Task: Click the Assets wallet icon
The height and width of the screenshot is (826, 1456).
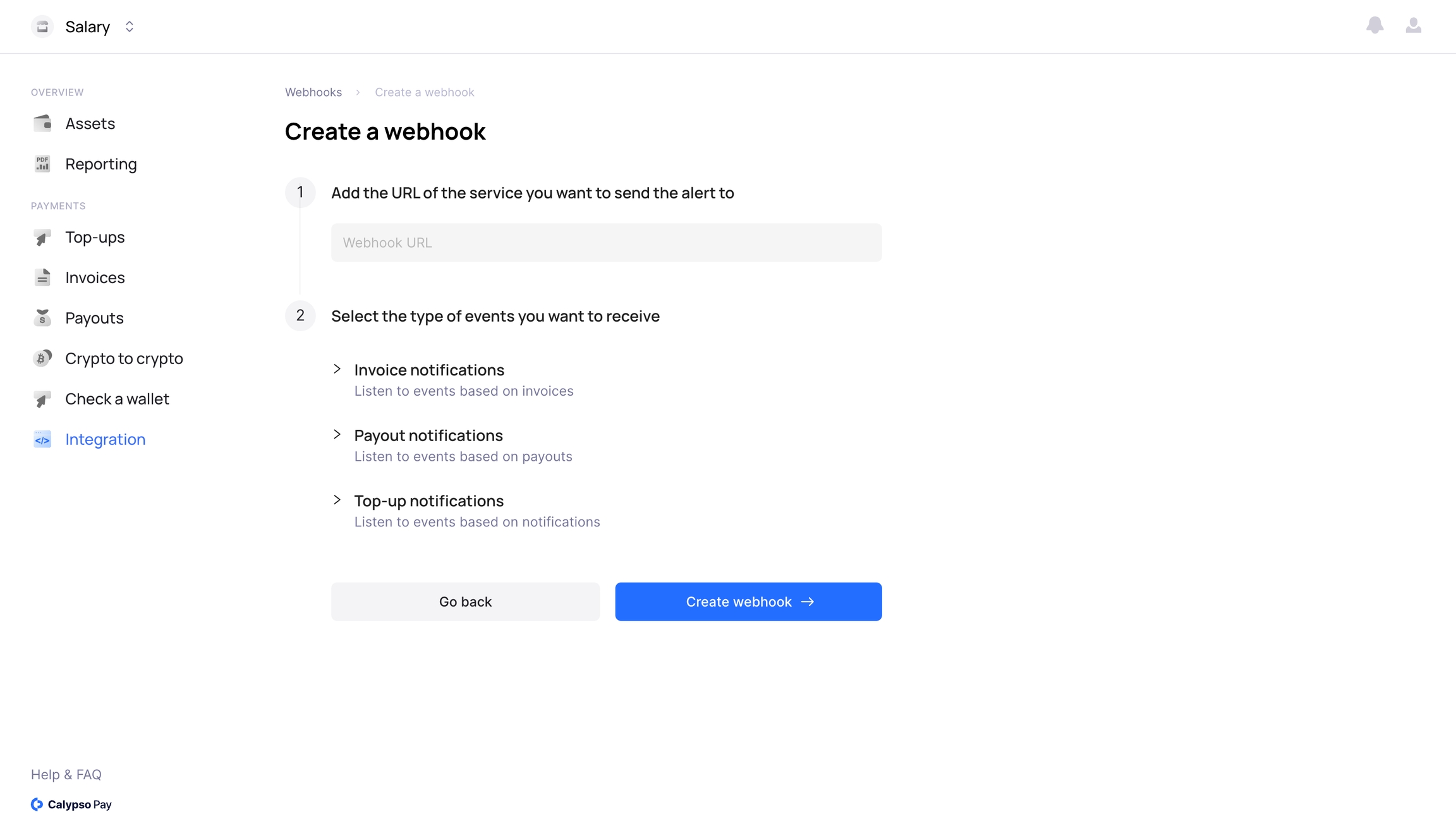Action: coord(42,123)
